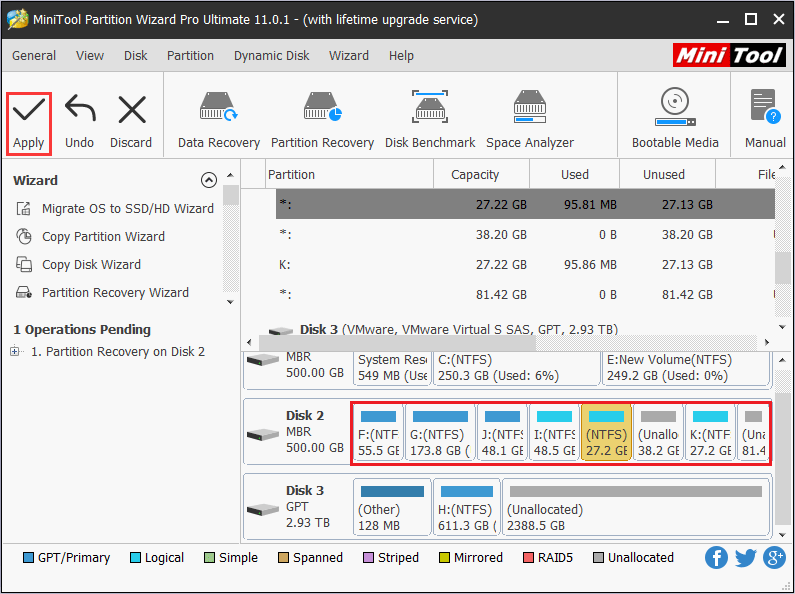Open Space Analyzer tool
The height and width of the screenshot is (594, 795).
530,121
